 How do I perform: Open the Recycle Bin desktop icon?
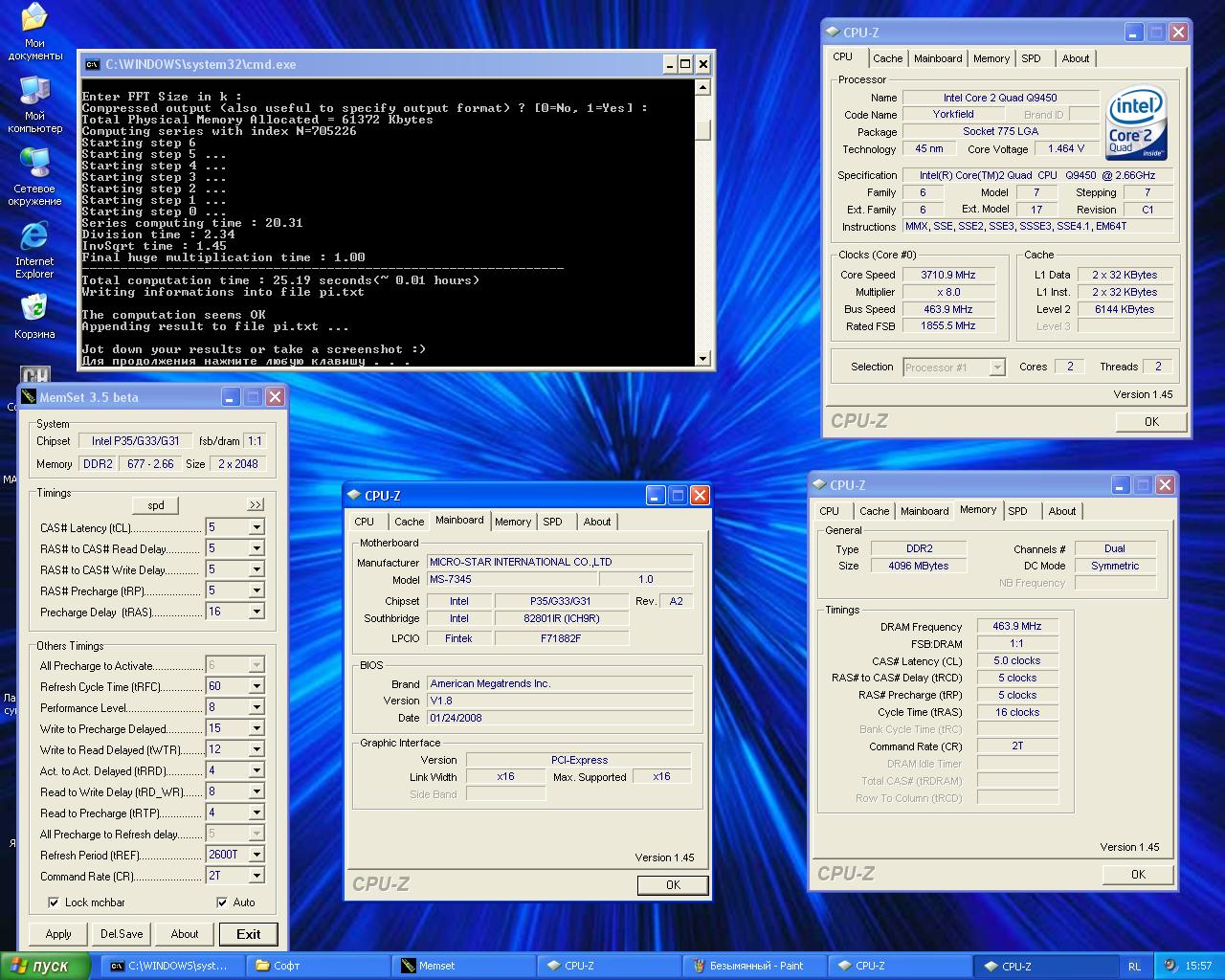[34, 317]
